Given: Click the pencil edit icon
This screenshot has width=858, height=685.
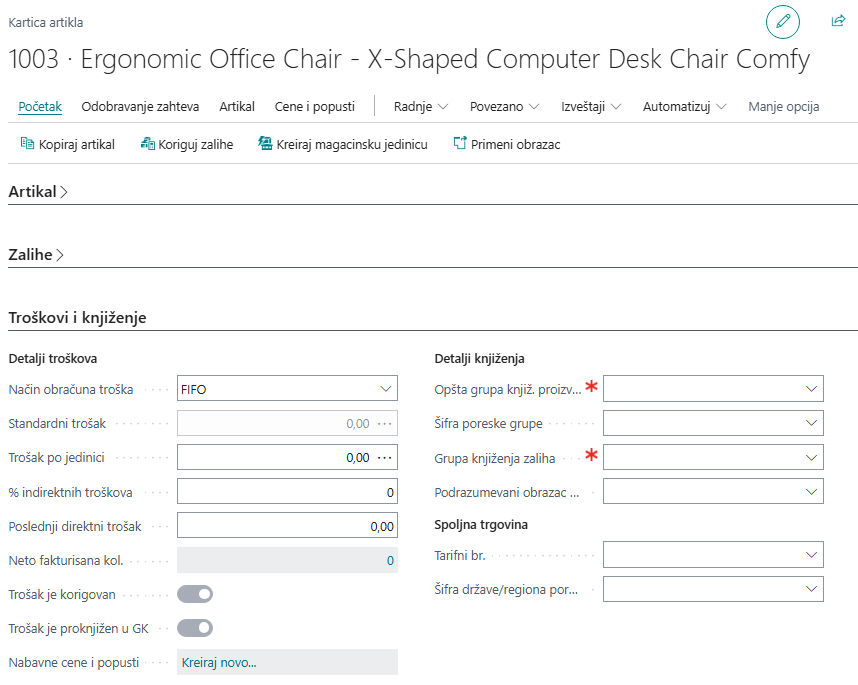Looking at the screenshot, I should tap(783, 21).
